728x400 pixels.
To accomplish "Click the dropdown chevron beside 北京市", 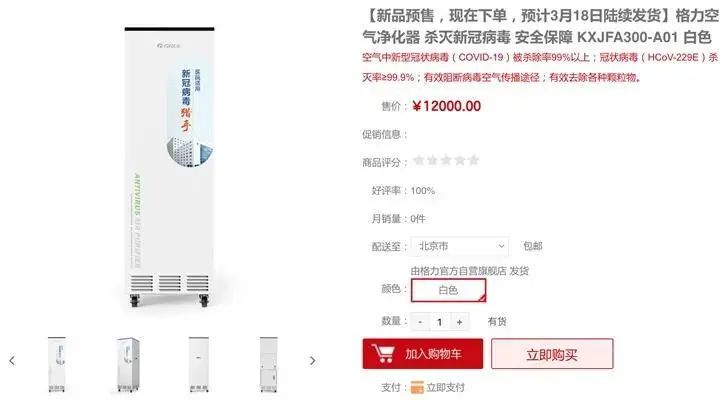I will click(x=501, y=246).
